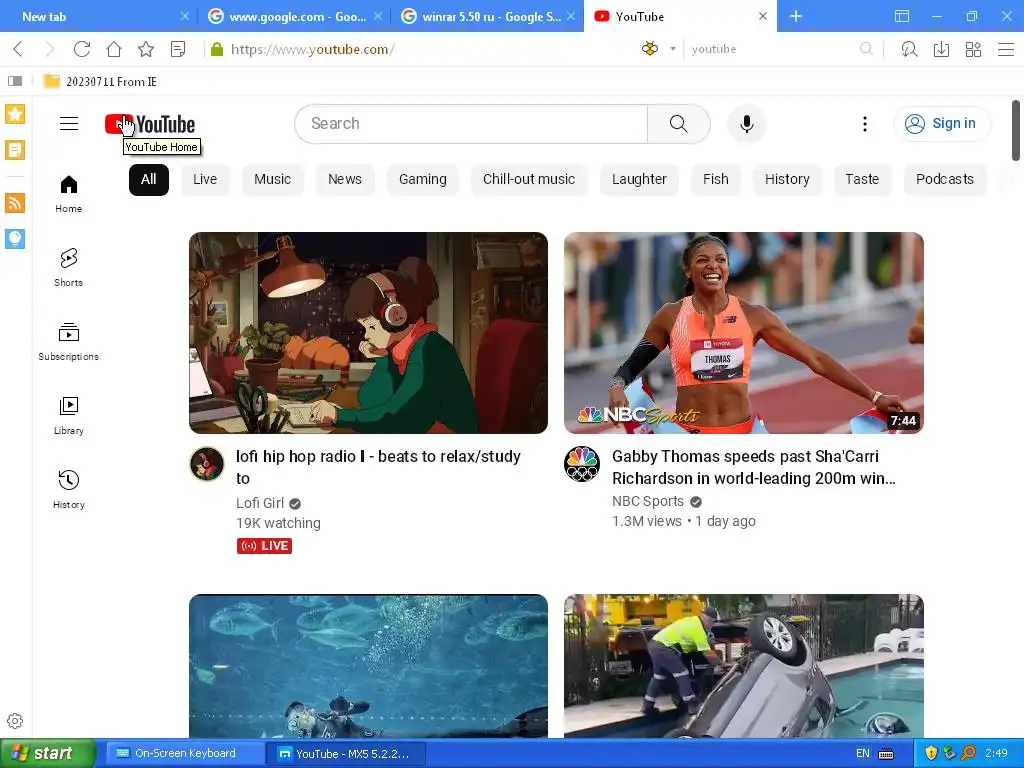Select the Taste filter chip
1024x768 pixels.
[862, 180]
